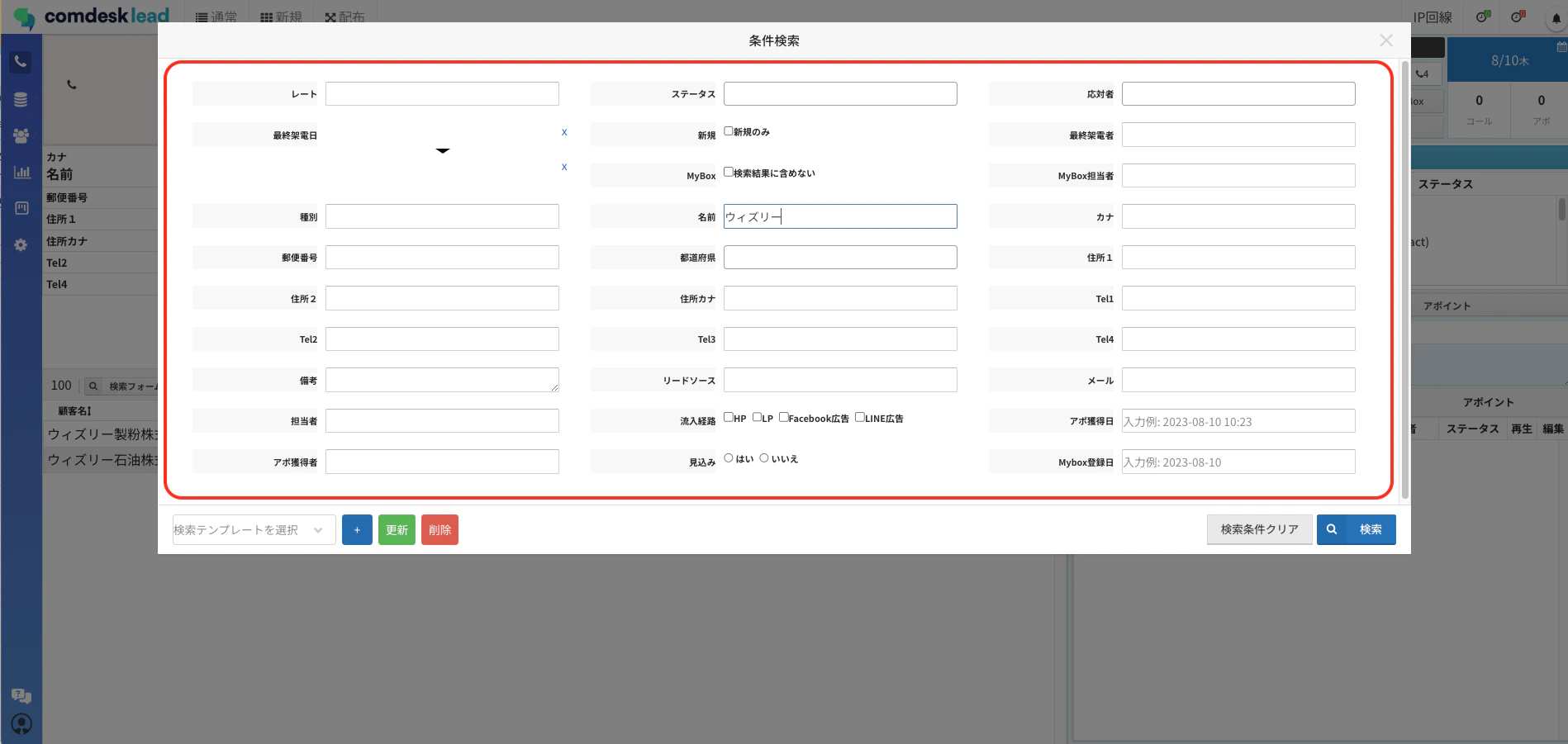Open the 都道府県 selection field
1568x744 pixels.
click(840, 257)
